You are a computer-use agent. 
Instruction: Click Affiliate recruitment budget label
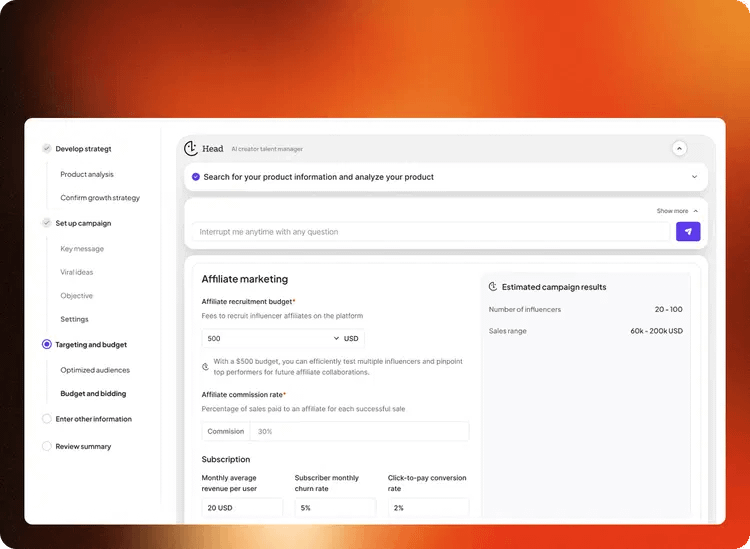(248, 302)
